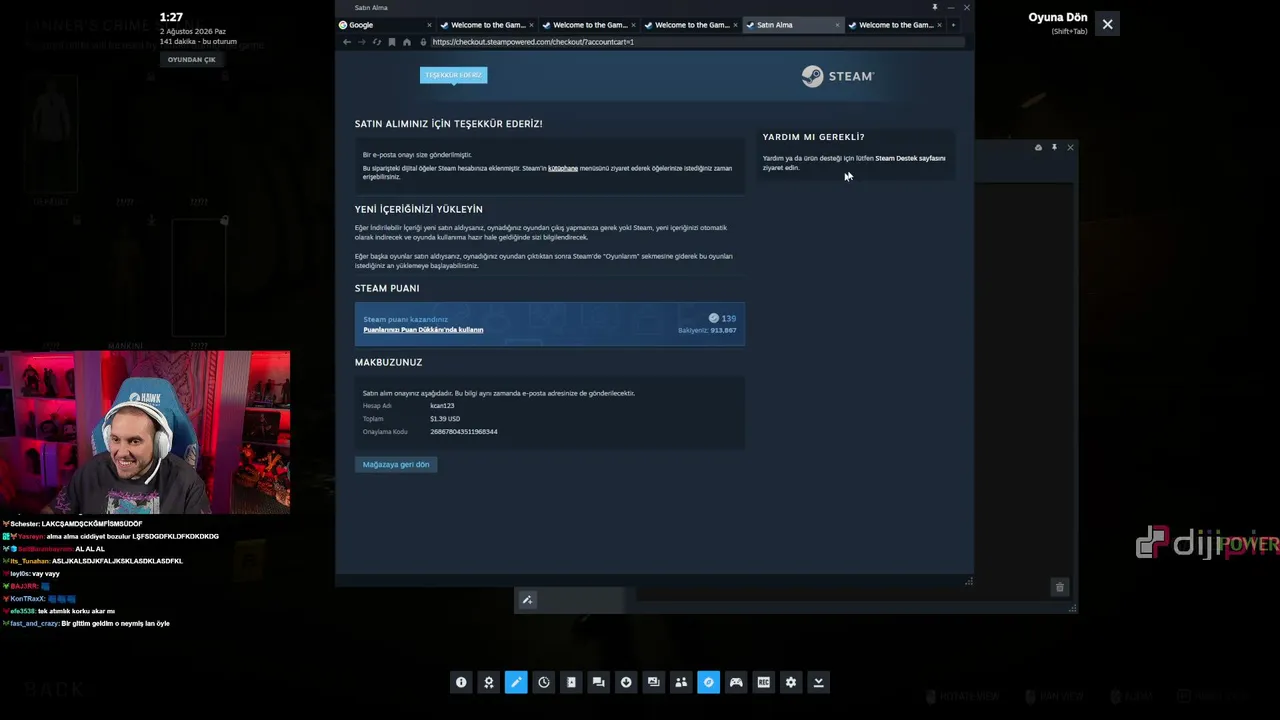Screen dimensions: 1280x720
Task: Open a new browser tab with the plus button
Action: pos(953,25)
